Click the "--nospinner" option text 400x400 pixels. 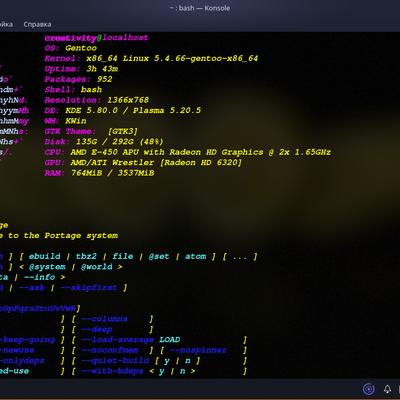[198, 350]
